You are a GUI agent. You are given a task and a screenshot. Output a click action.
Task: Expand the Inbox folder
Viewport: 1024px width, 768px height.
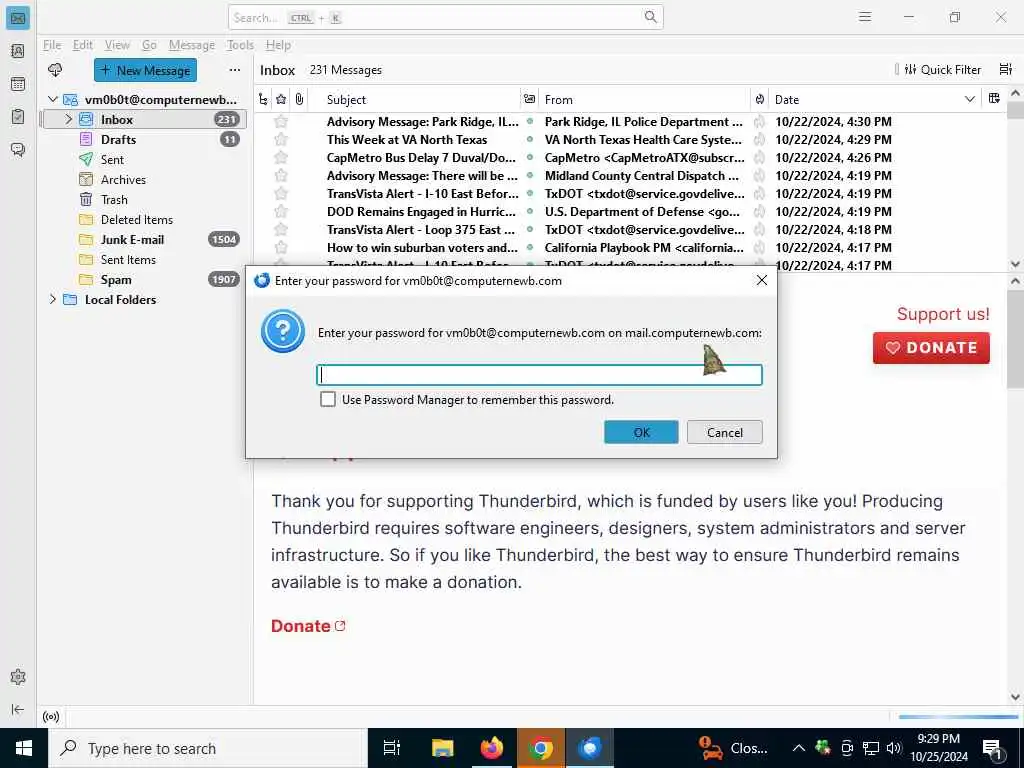[x=69, y=120]
